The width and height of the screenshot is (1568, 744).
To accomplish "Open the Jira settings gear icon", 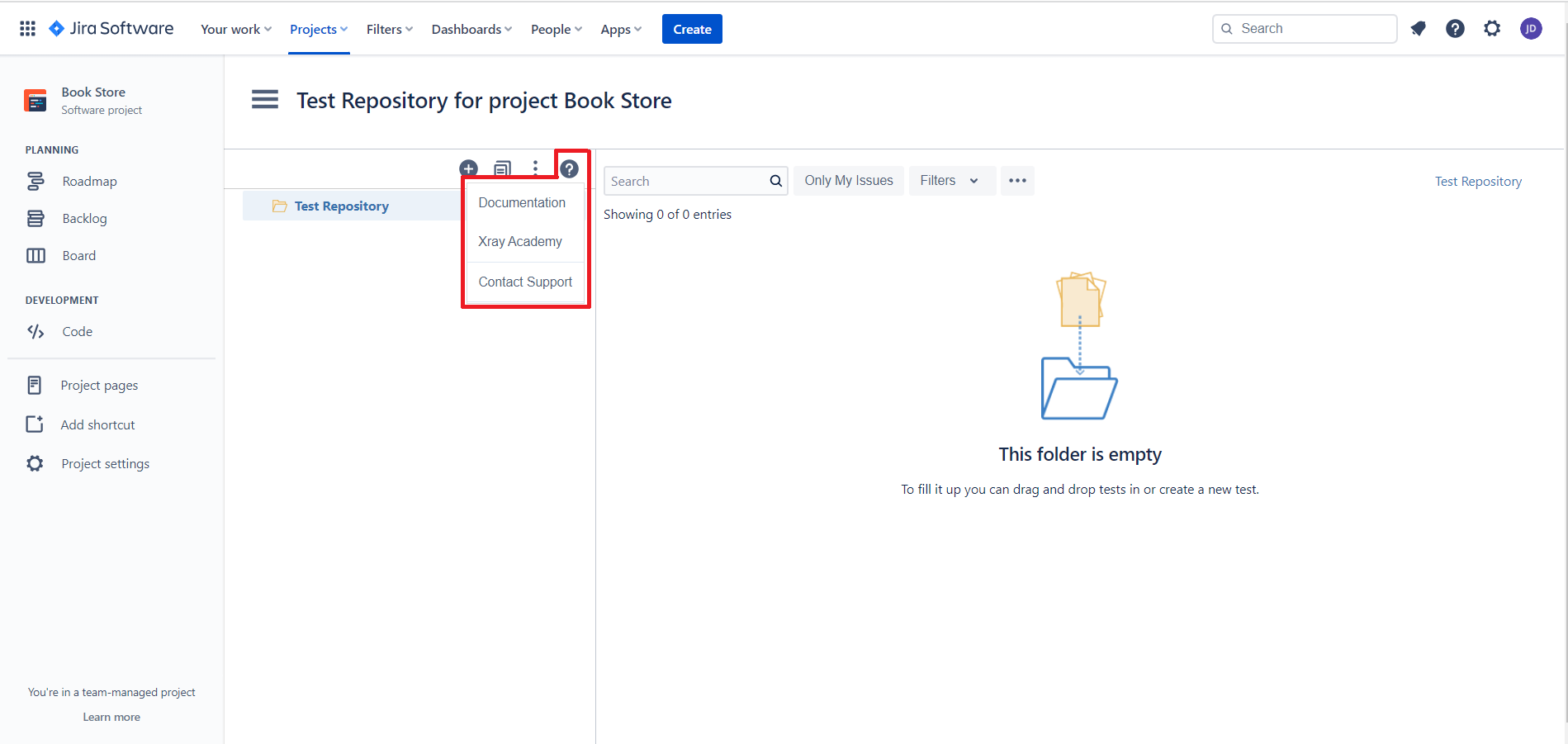I will (1492, 29).
